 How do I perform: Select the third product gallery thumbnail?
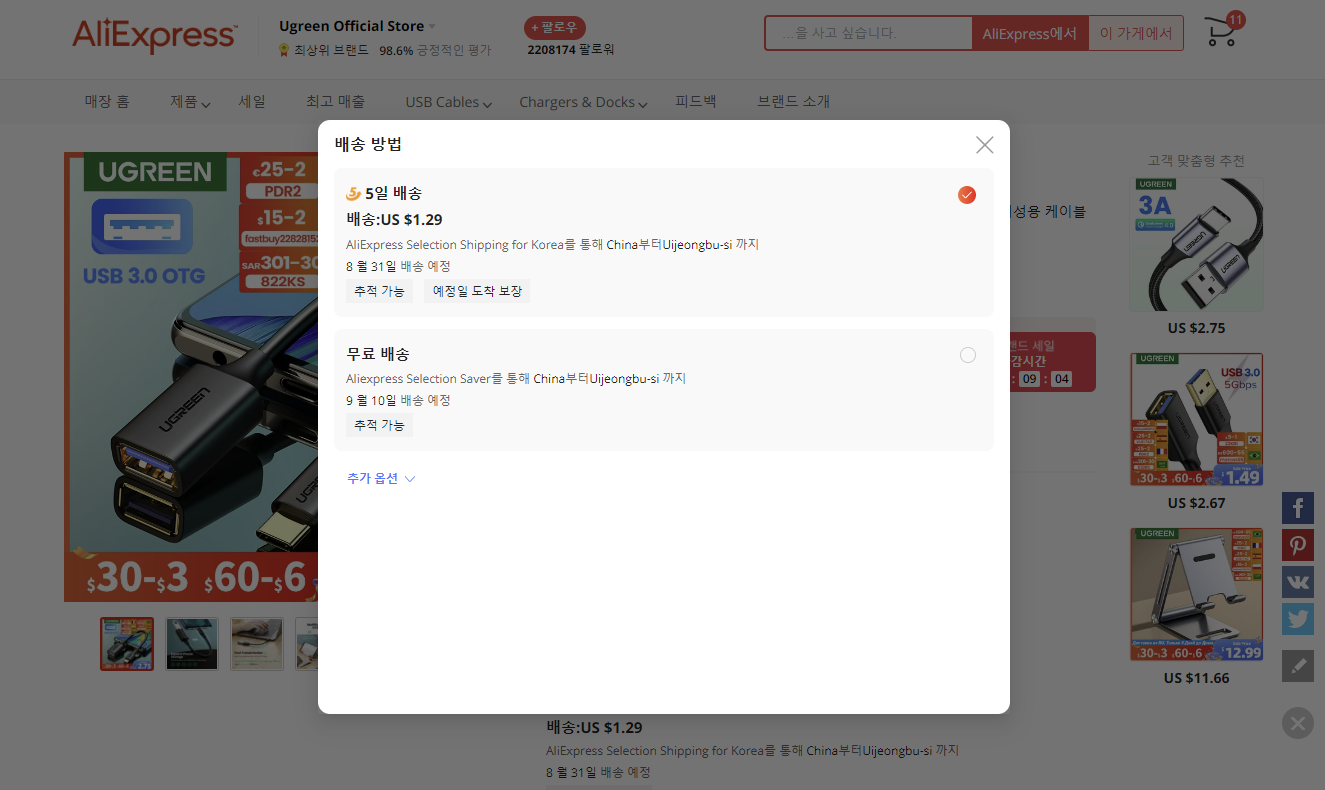[x=257, y=644]
